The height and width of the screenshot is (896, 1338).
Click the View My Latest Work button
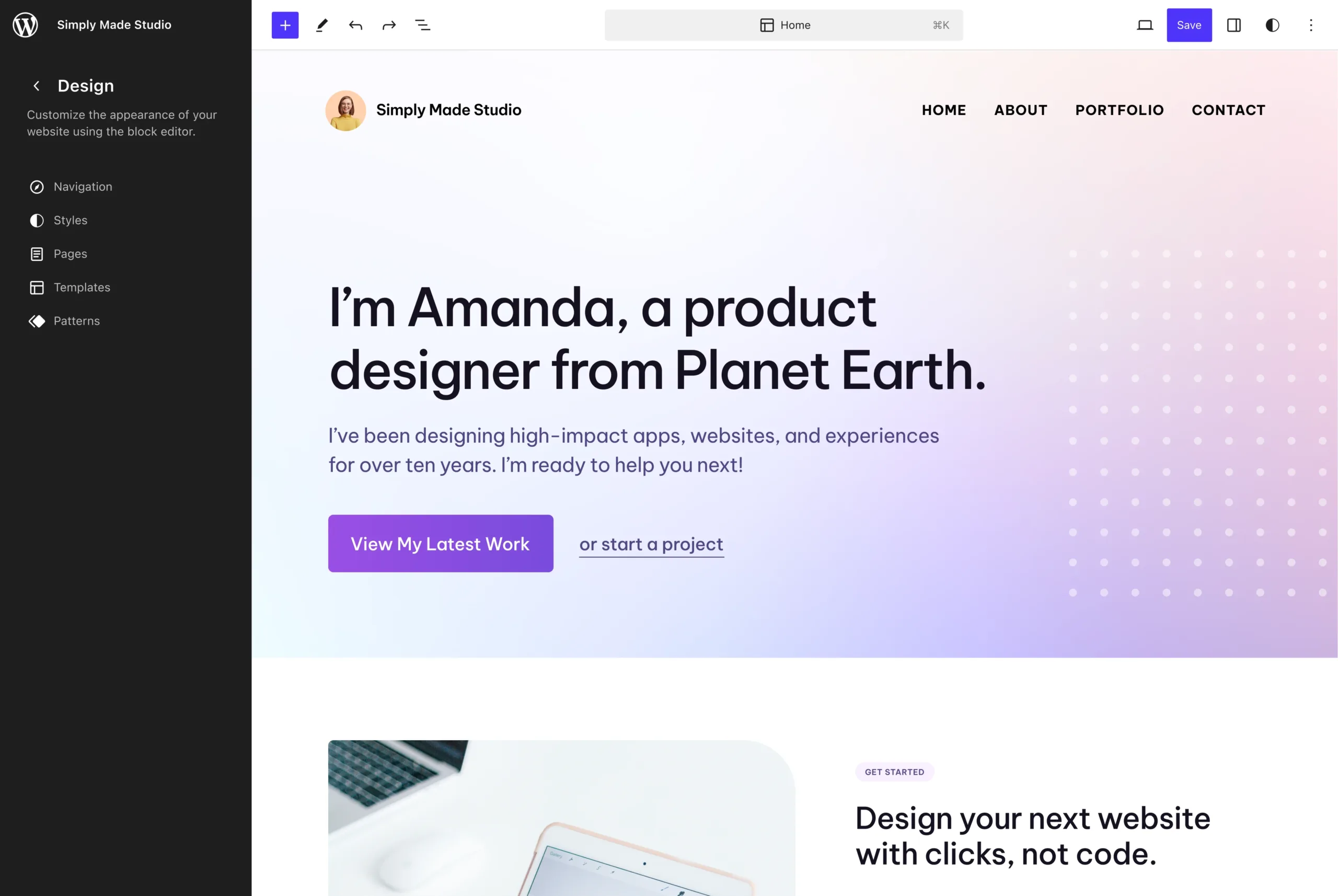tap(440, 543)
